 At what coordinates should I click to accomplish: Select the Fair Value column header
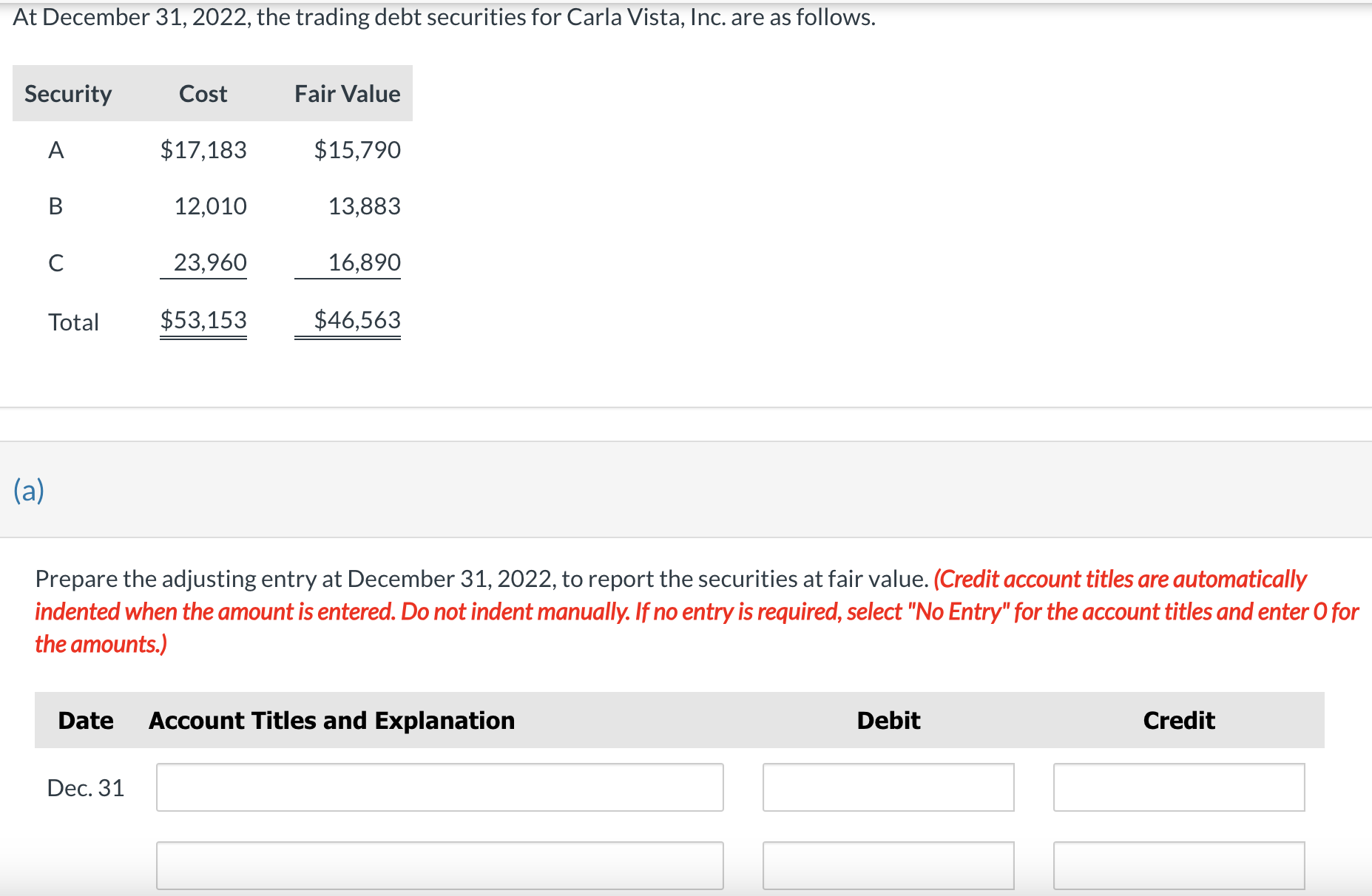click(347, 93)
